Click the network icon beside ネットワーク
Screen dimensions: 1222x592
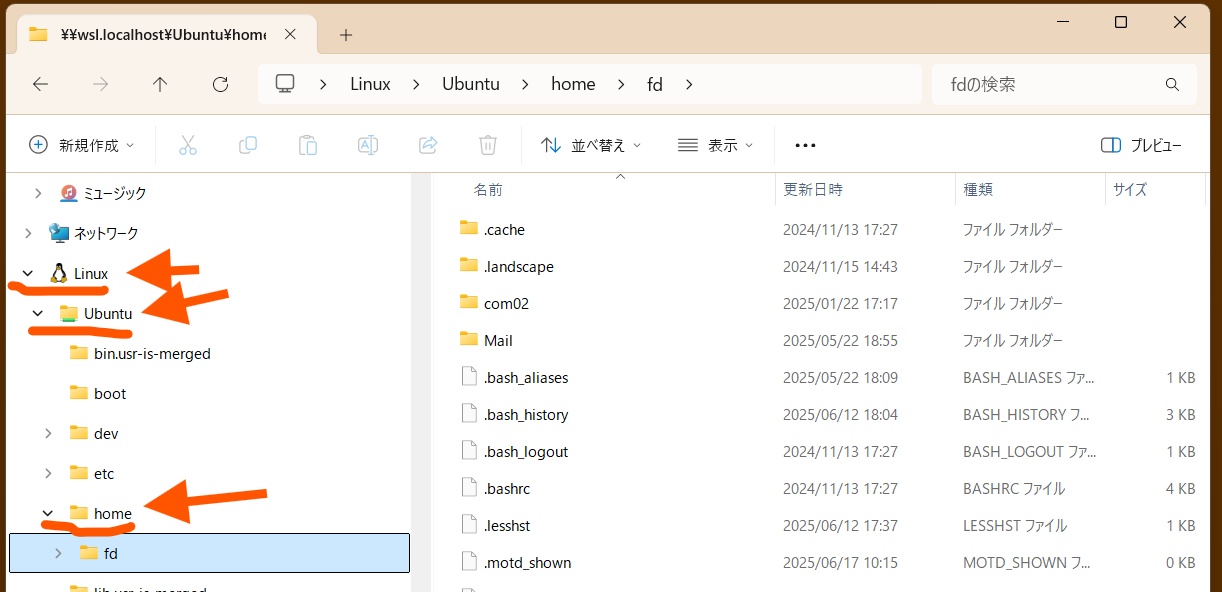tap(59, 233)
